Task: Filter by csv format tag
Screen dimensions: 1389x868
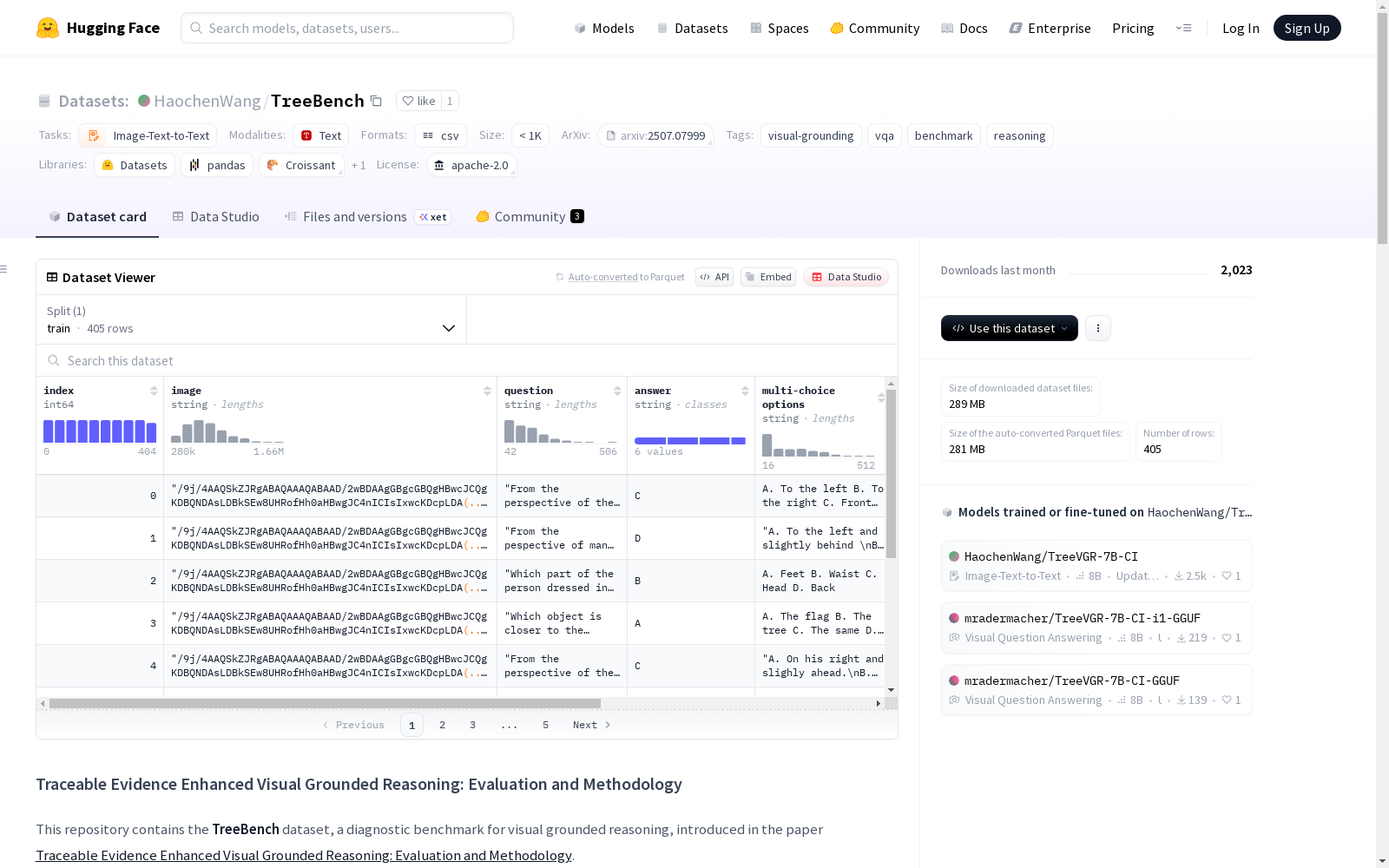Action: tap(440, 135)
